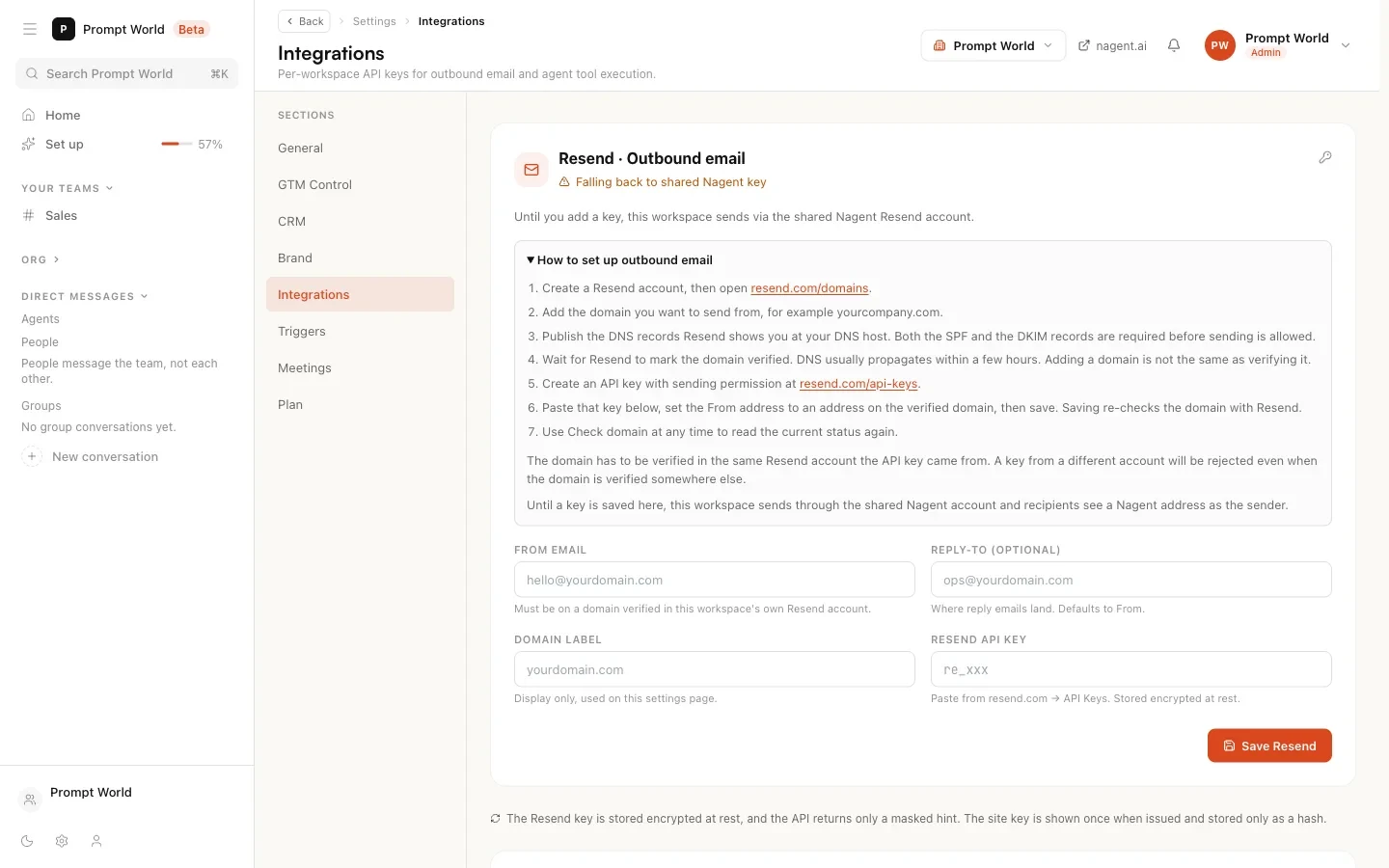Open the Meetings settings section
This screenshot has height=868, width=1389.
click(x=360, y=367)
